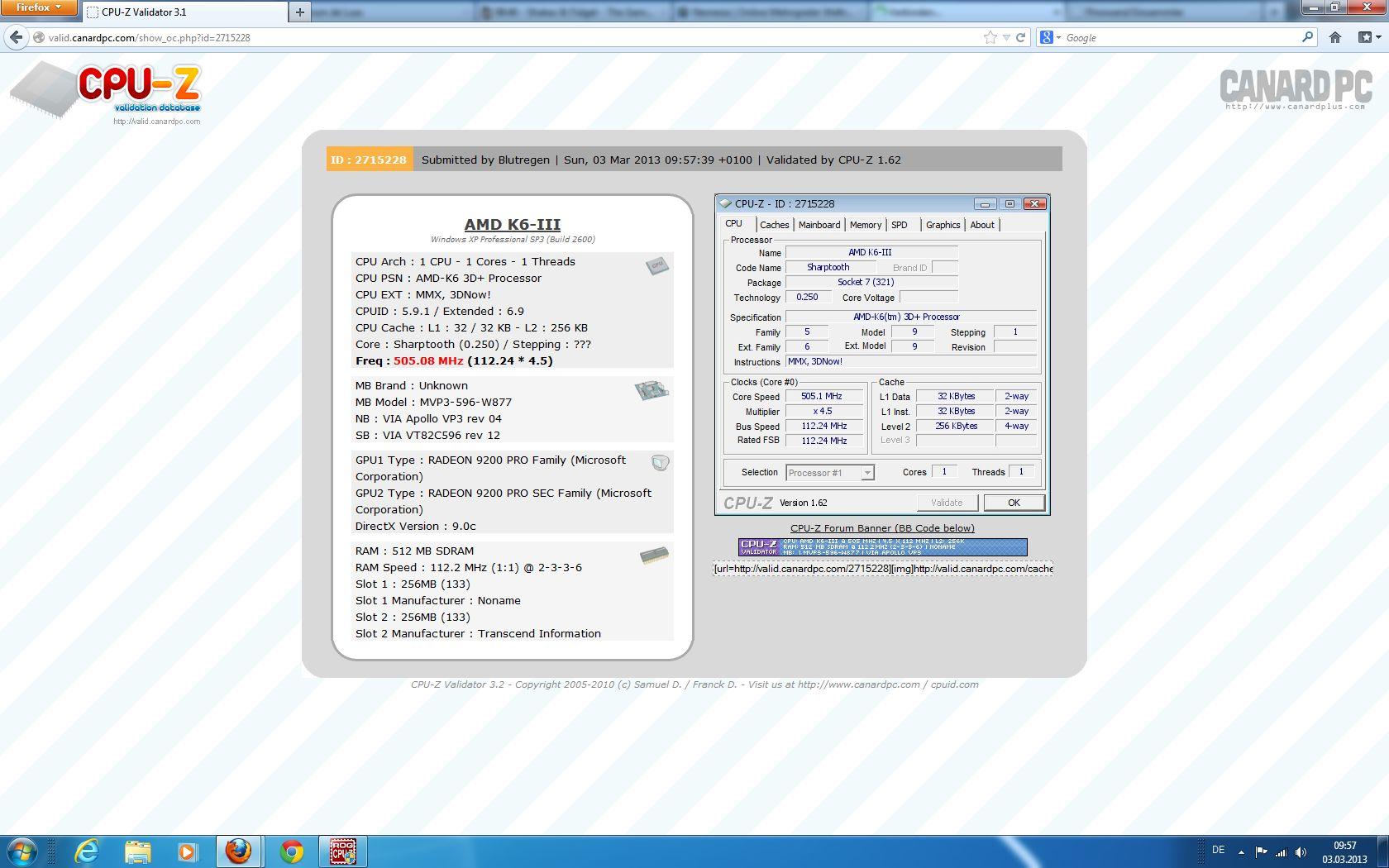1389x868 pixels.
Task: Select the Graphics tab
Action: click(x=943, y=225)
